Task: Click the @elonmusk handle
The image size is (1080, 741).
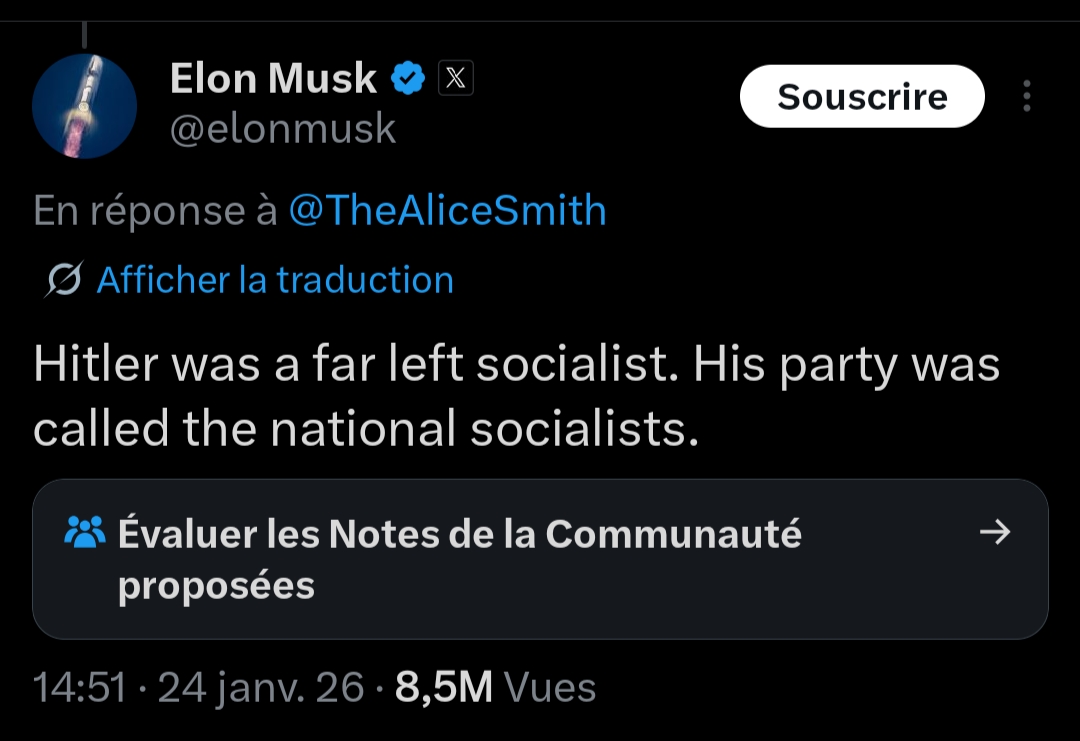Action: [x=283, y=129]
